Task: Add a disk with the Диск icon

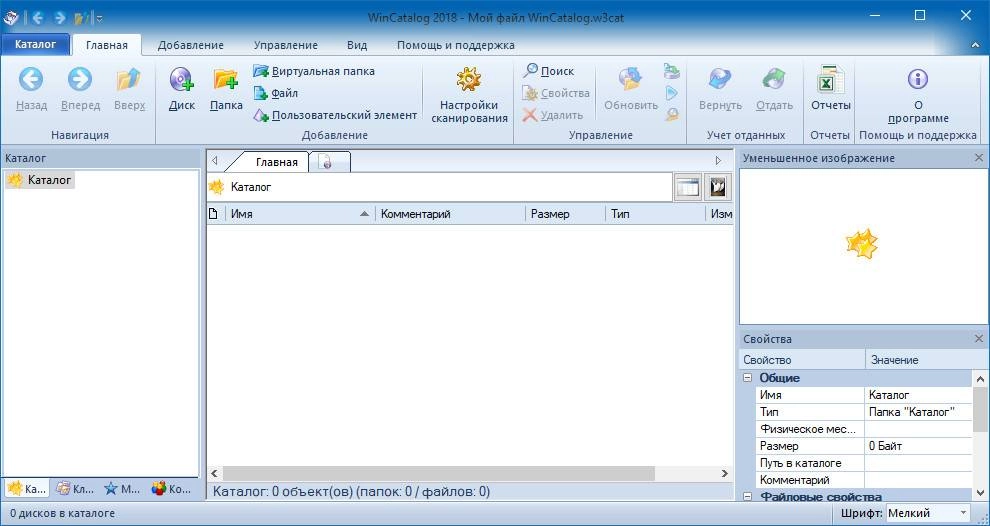Action: point(182,80)
